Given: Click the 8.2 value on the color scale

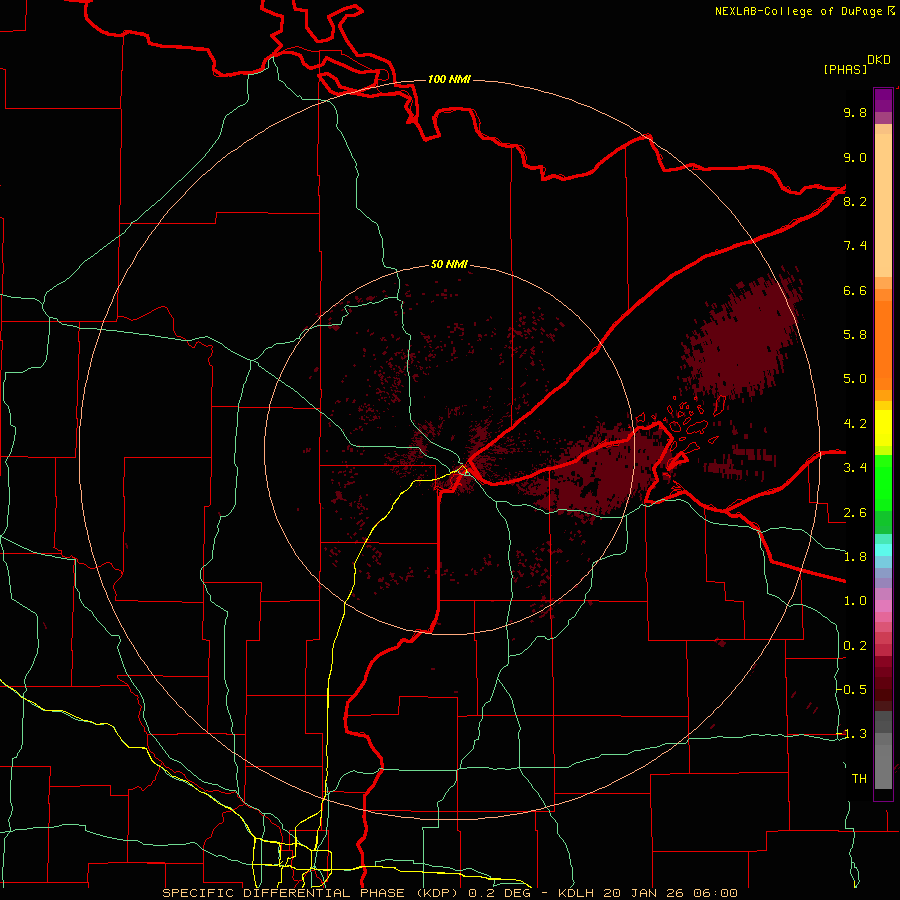Looking at the screenshot, I should point(855,201).
